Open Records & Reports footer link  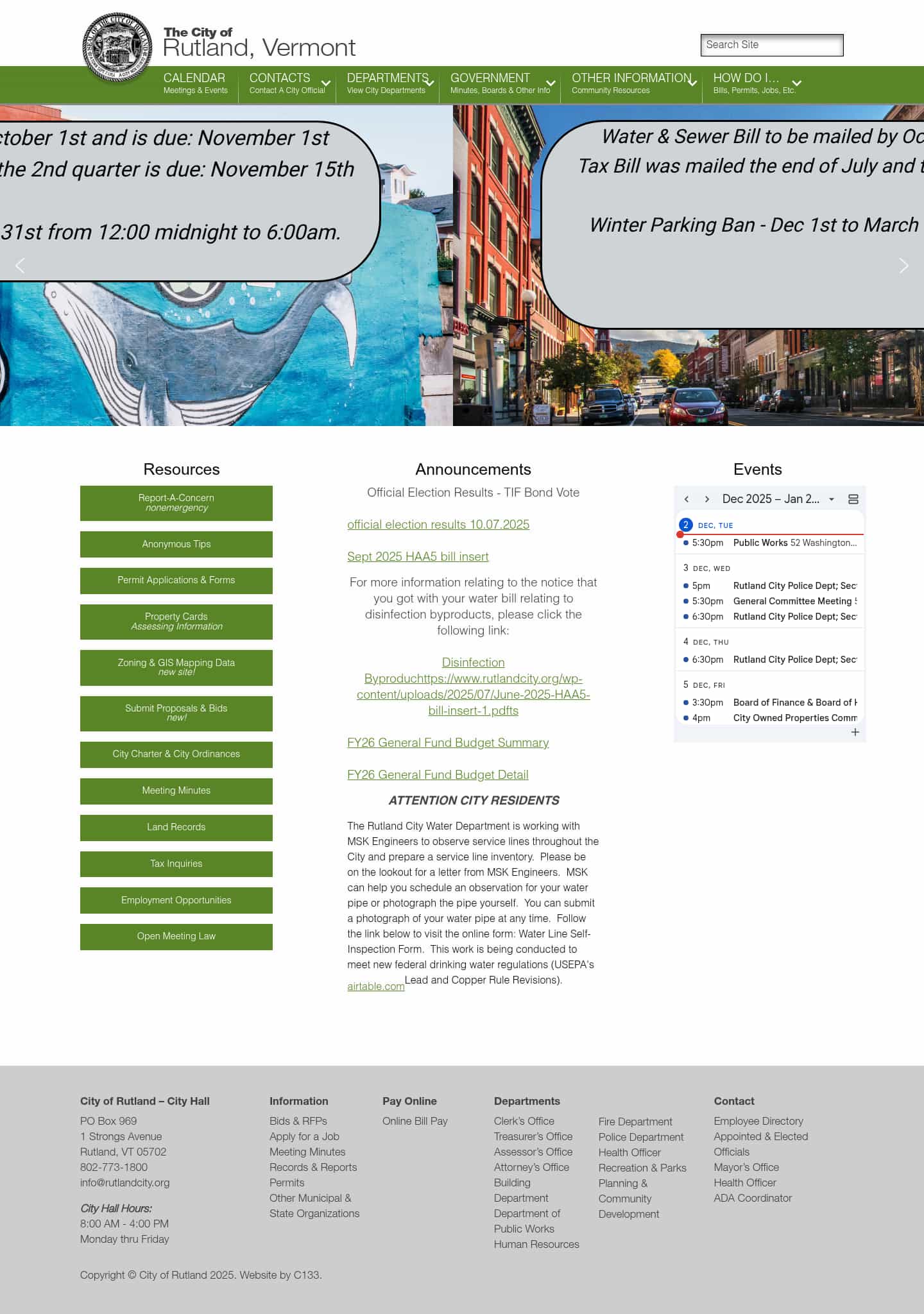click(313, 1167)
